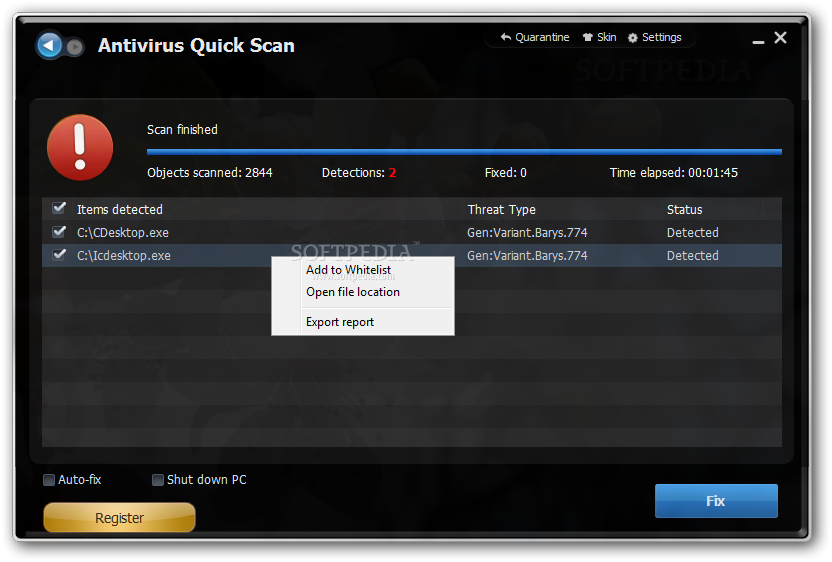The height and width of the screenshot is (562, 832).
Task: Choose Export report in context menu
Action: (x=340, y=322)
